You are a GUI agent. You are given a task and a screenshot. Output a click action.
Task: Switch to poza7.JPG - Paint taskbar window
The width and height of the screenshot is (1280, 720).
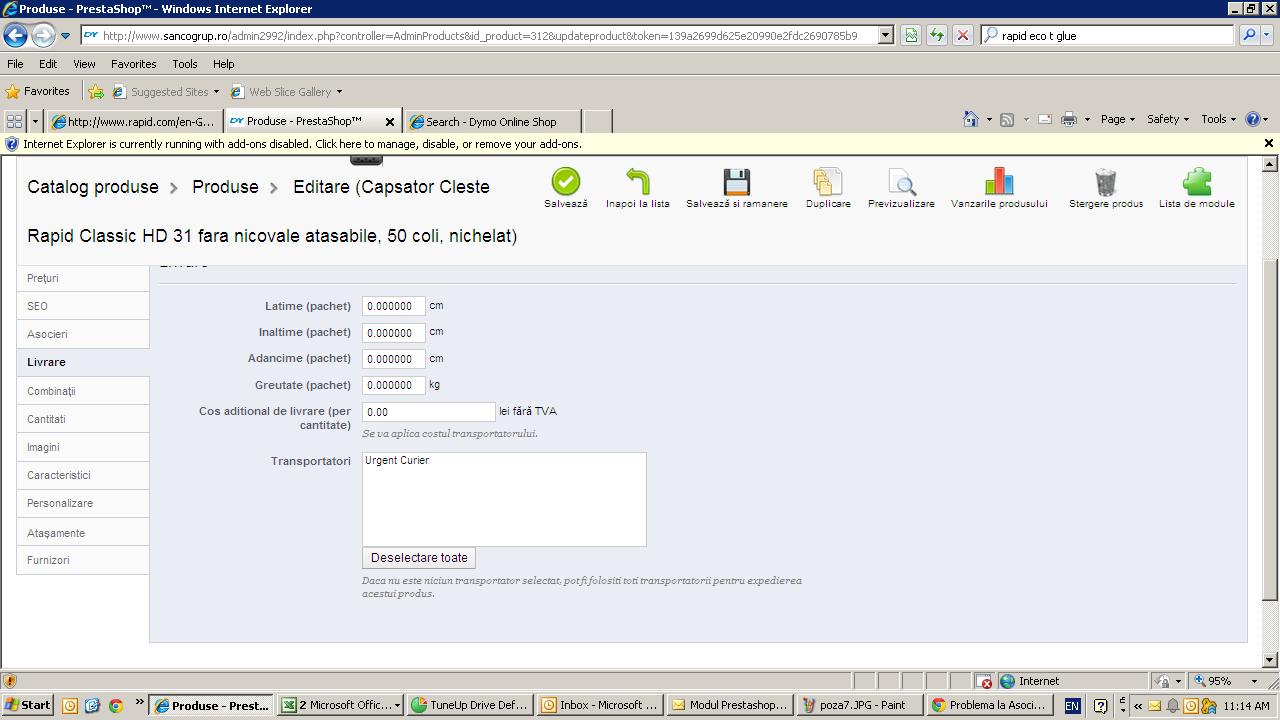pyautogui.click(x=859, y=705)
